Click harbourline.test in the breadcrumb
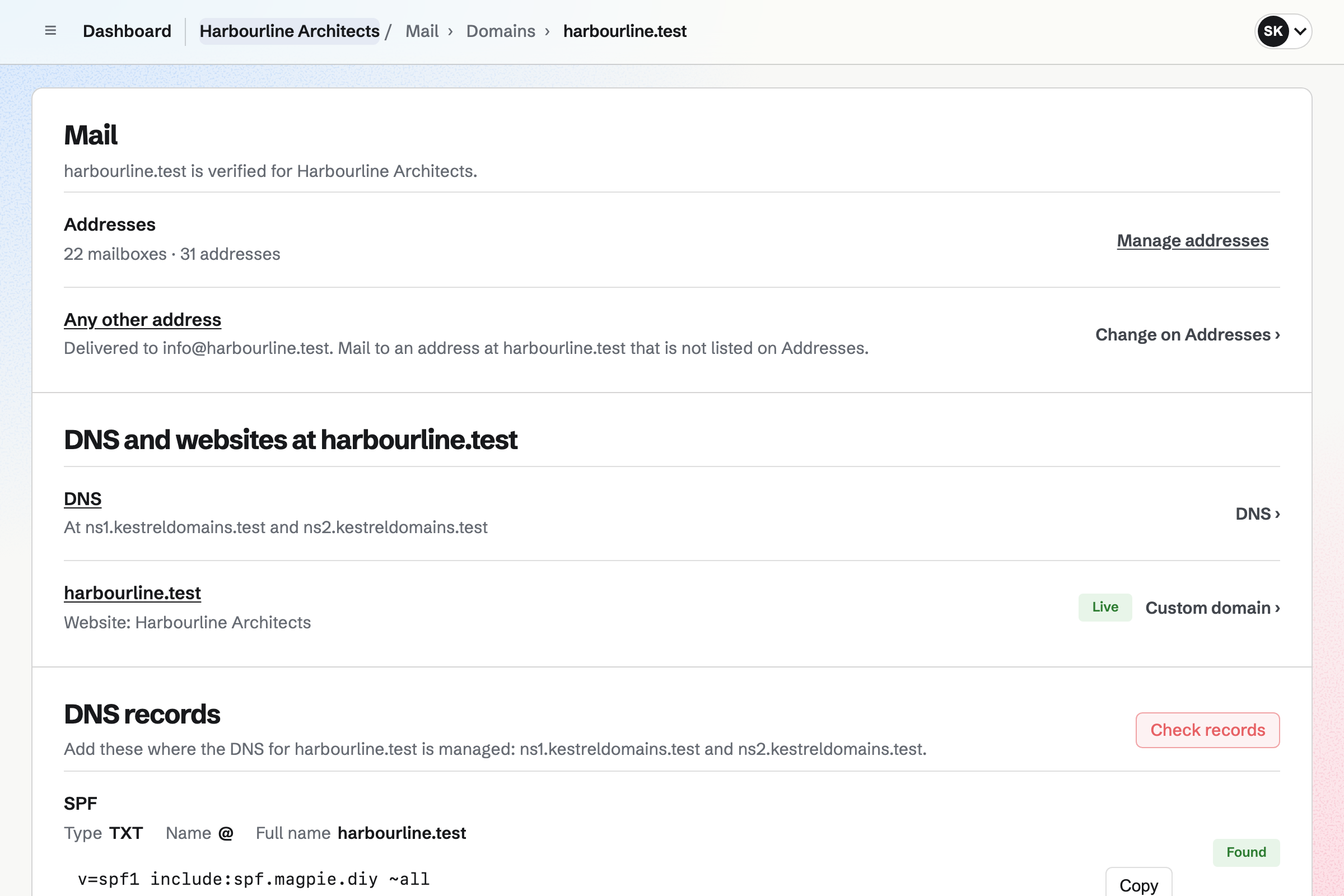 click(x=624, y=31)
